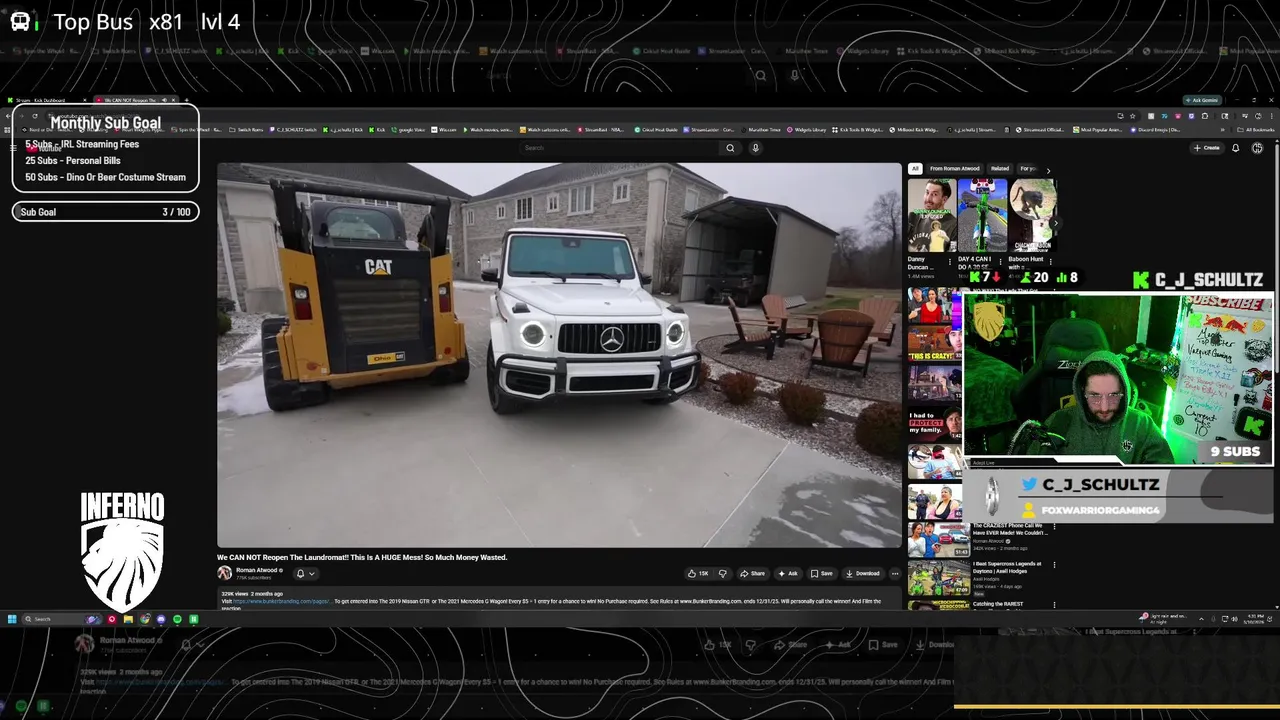Open Roman Atwood subscription bell dropdown
Viewport: 1280px width, 720px height.
point(305,573)
